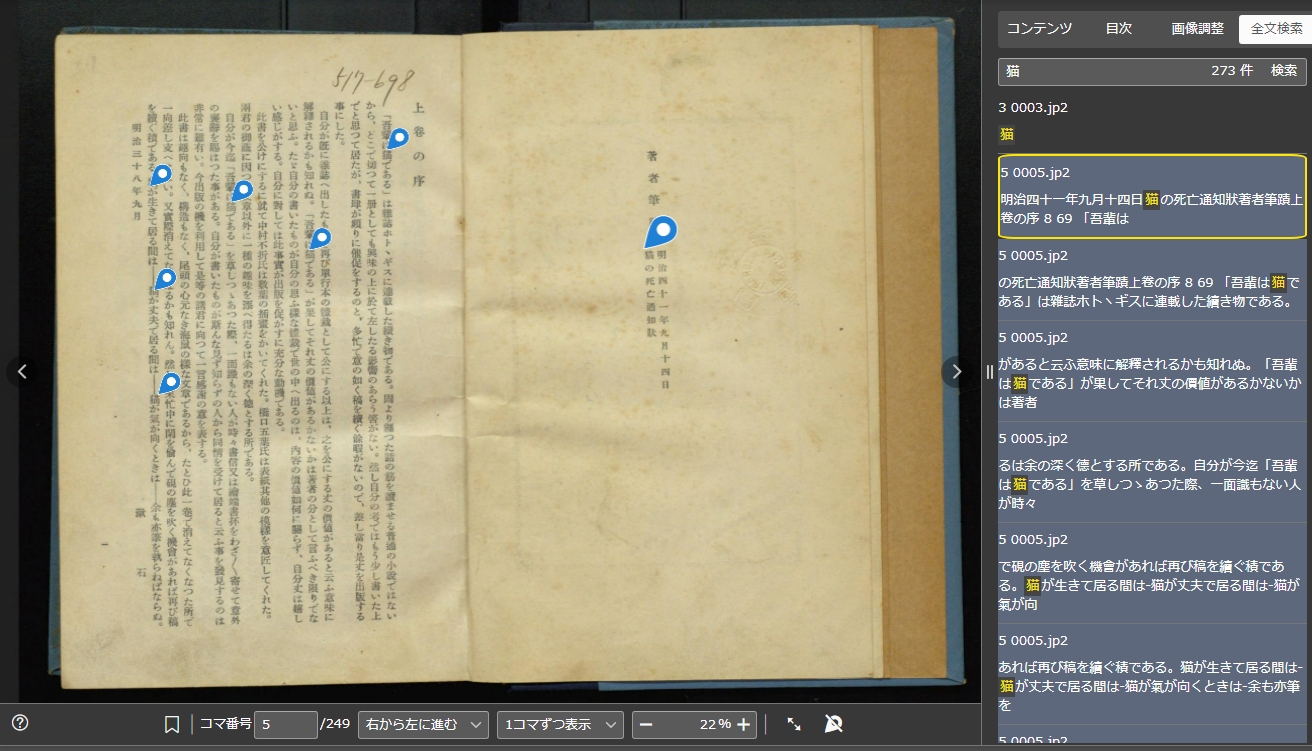Screen dimensions: 1312x751
Task: Click the /249 total koma text
Action: pyautogui.click(x=334, y=724)
